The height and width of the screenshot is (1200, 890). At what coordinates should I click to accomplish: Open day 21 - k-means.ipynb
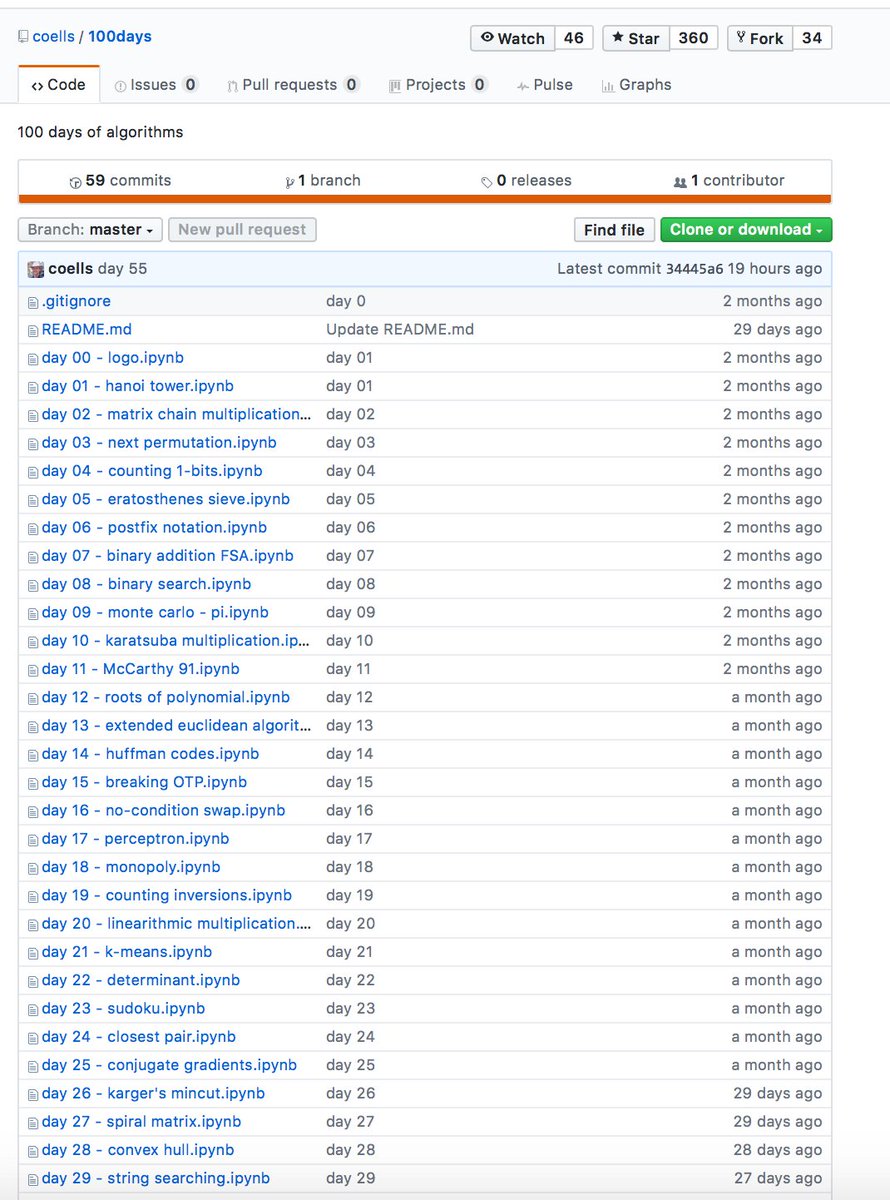127,952
